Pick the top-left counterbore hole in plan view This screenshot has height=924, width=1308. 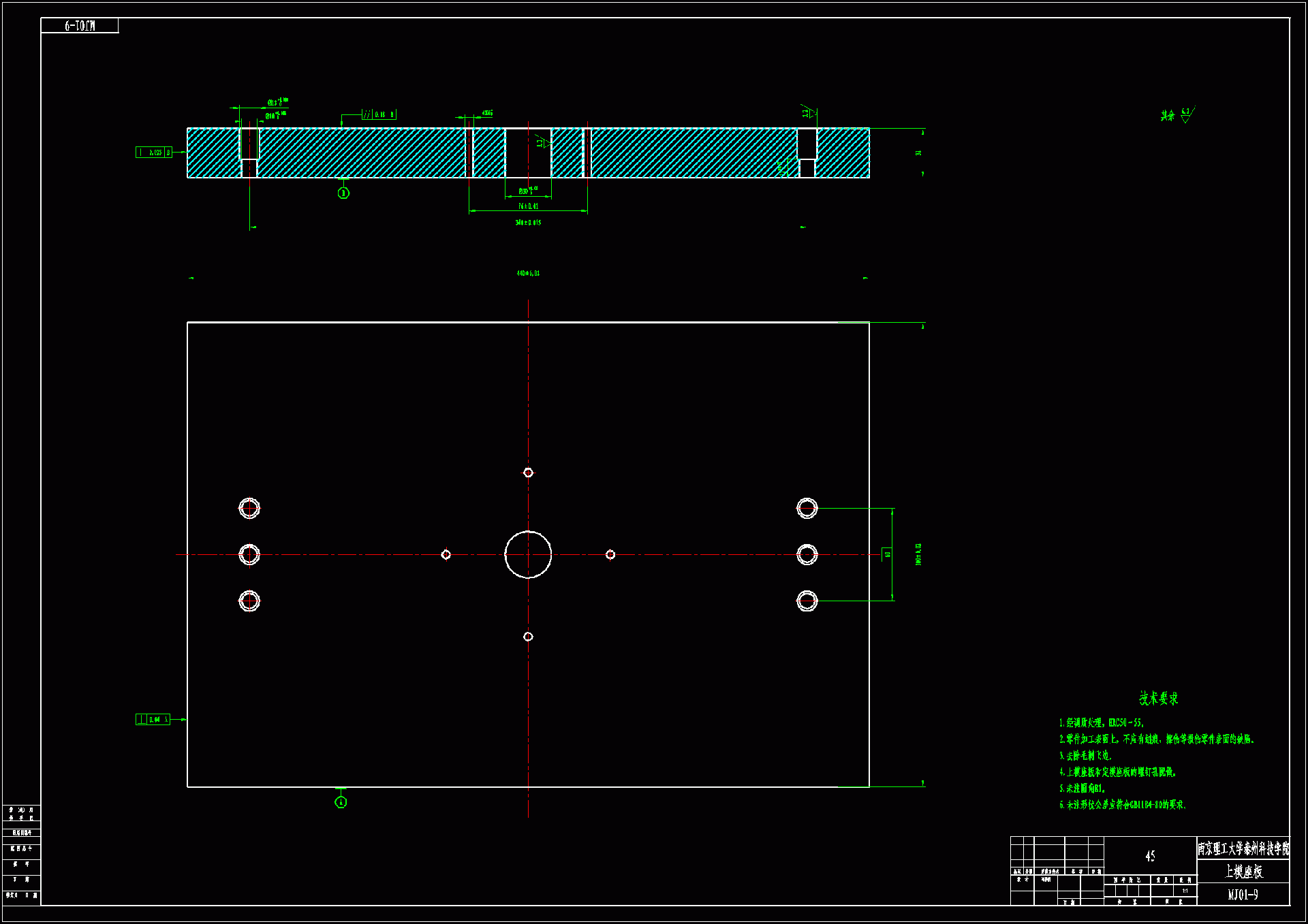click(249, 508)
